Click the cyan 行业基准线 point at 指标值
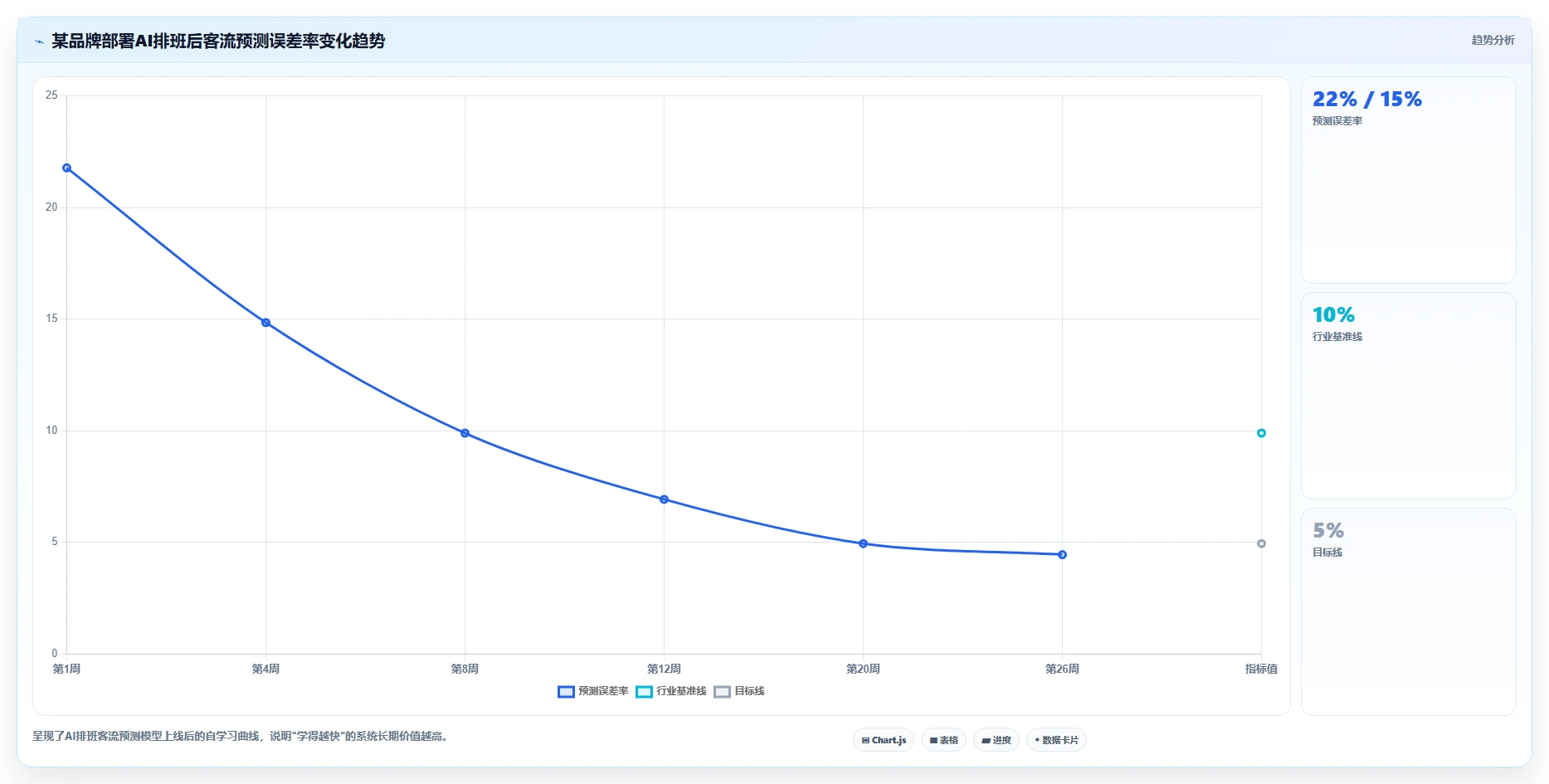 (x=1261, y=433)
